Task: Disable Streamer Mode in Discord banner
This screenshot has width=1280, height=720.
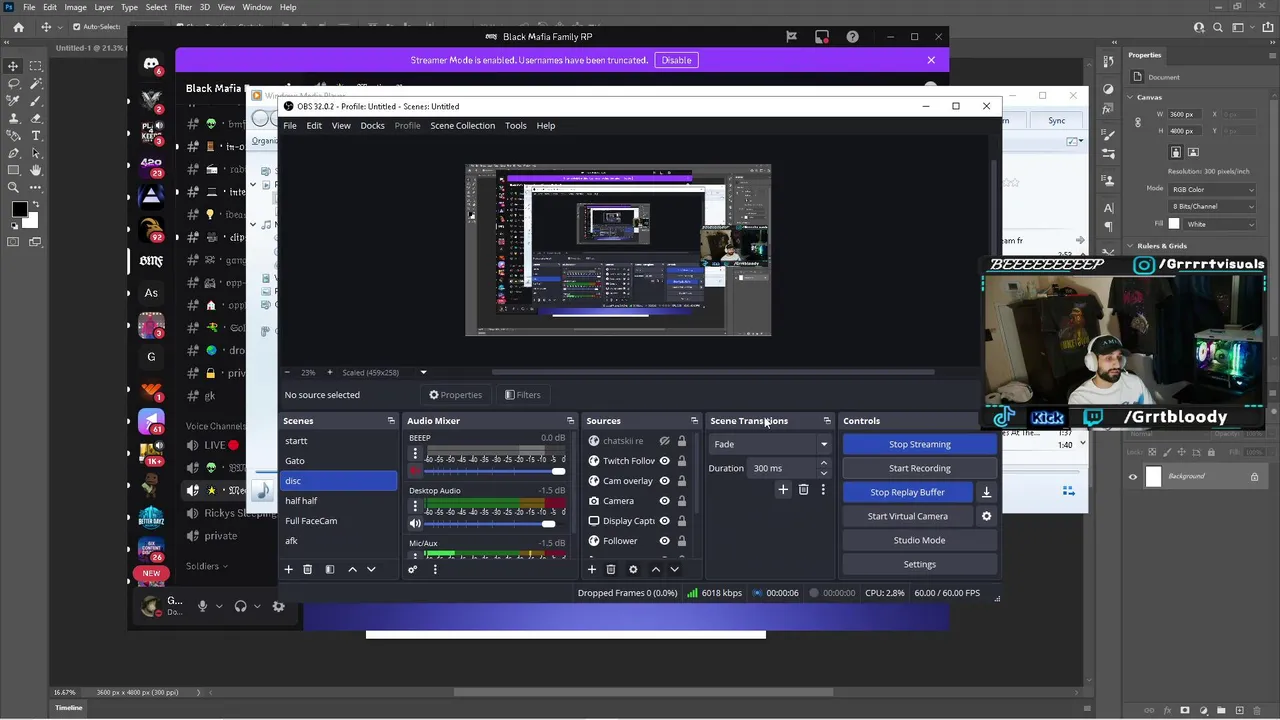Action: (676, 60)
